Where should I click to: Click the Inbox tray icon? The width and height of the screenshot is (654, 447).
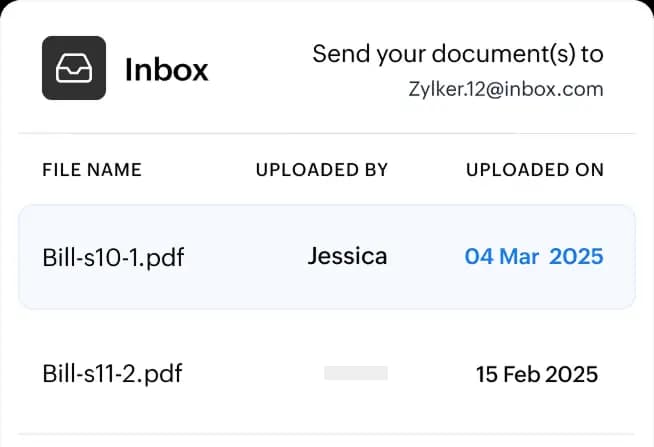(x=74, y=68)
